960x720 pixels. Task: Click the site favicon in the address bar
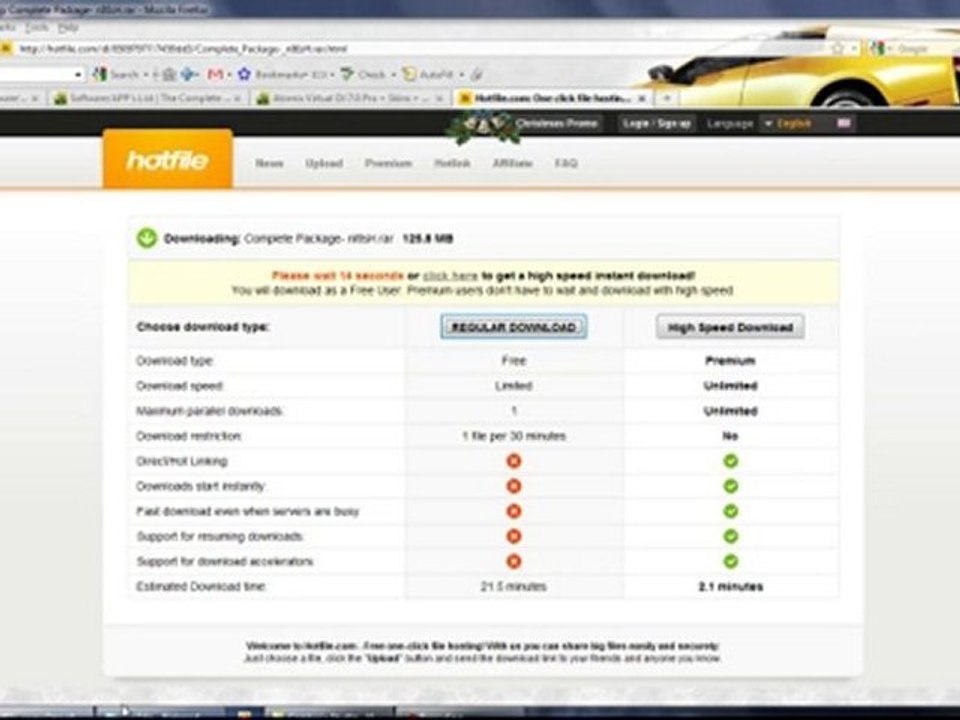click(6, 48)
